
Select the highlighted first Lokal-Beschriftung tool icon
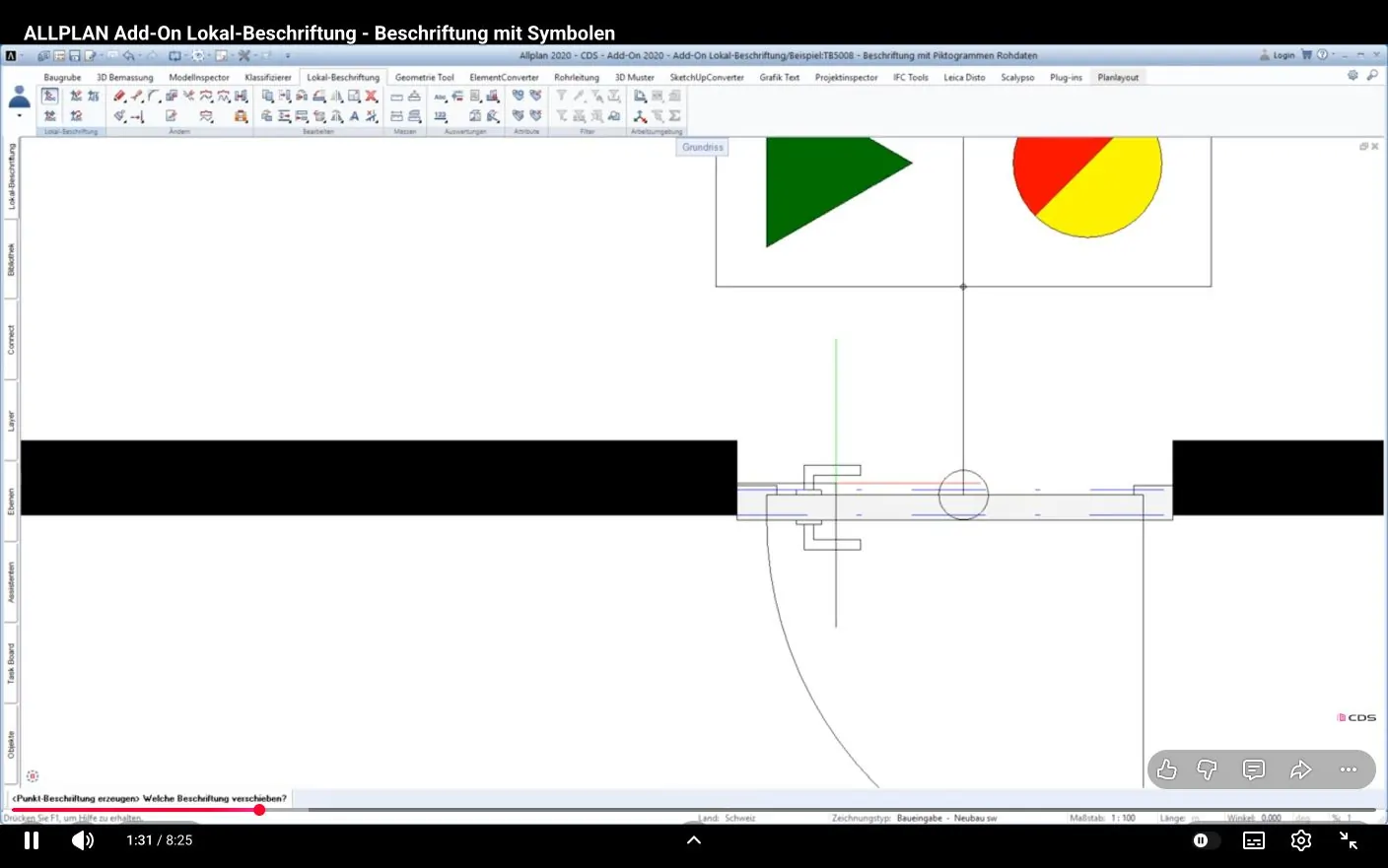click(x=49, y=96)
